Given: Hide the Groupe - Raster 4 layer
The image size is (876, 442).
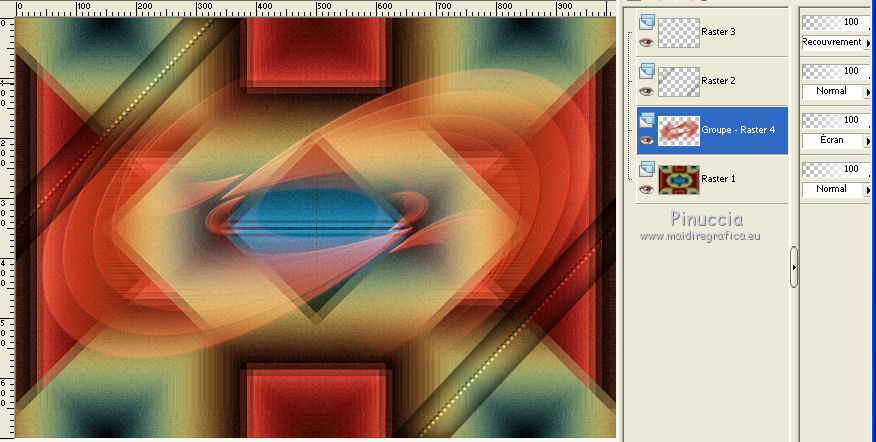Looking at the screenshot, I should tap(646, 140).
